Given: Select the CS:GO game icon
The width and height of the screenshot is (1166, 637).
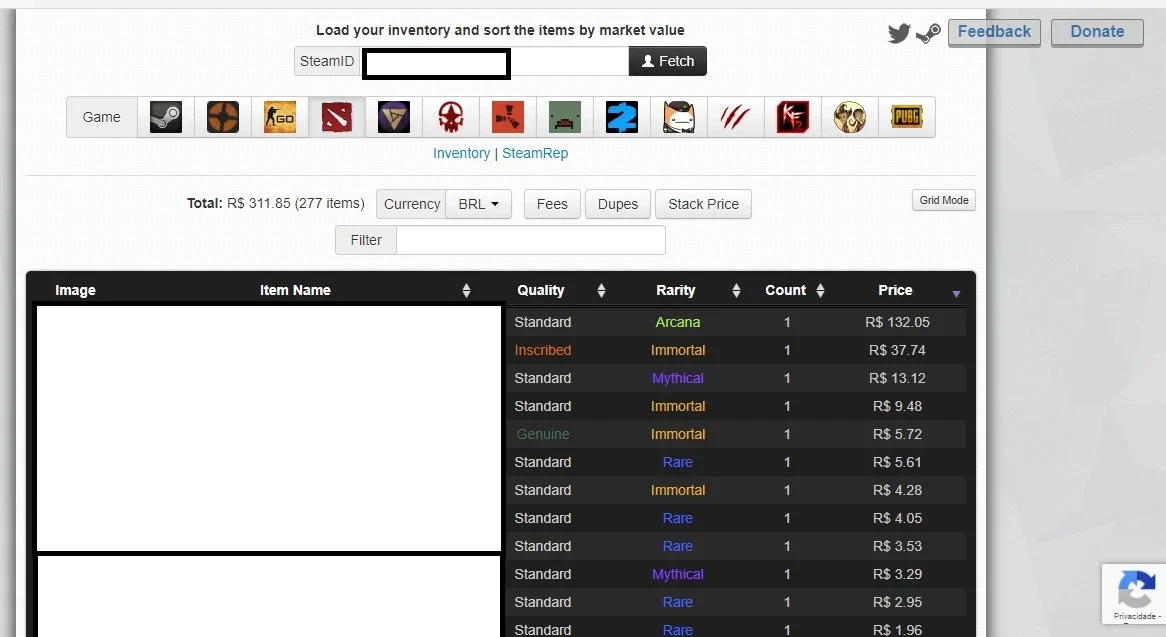Looking at the screenshot, I should [x=280, y=117].
